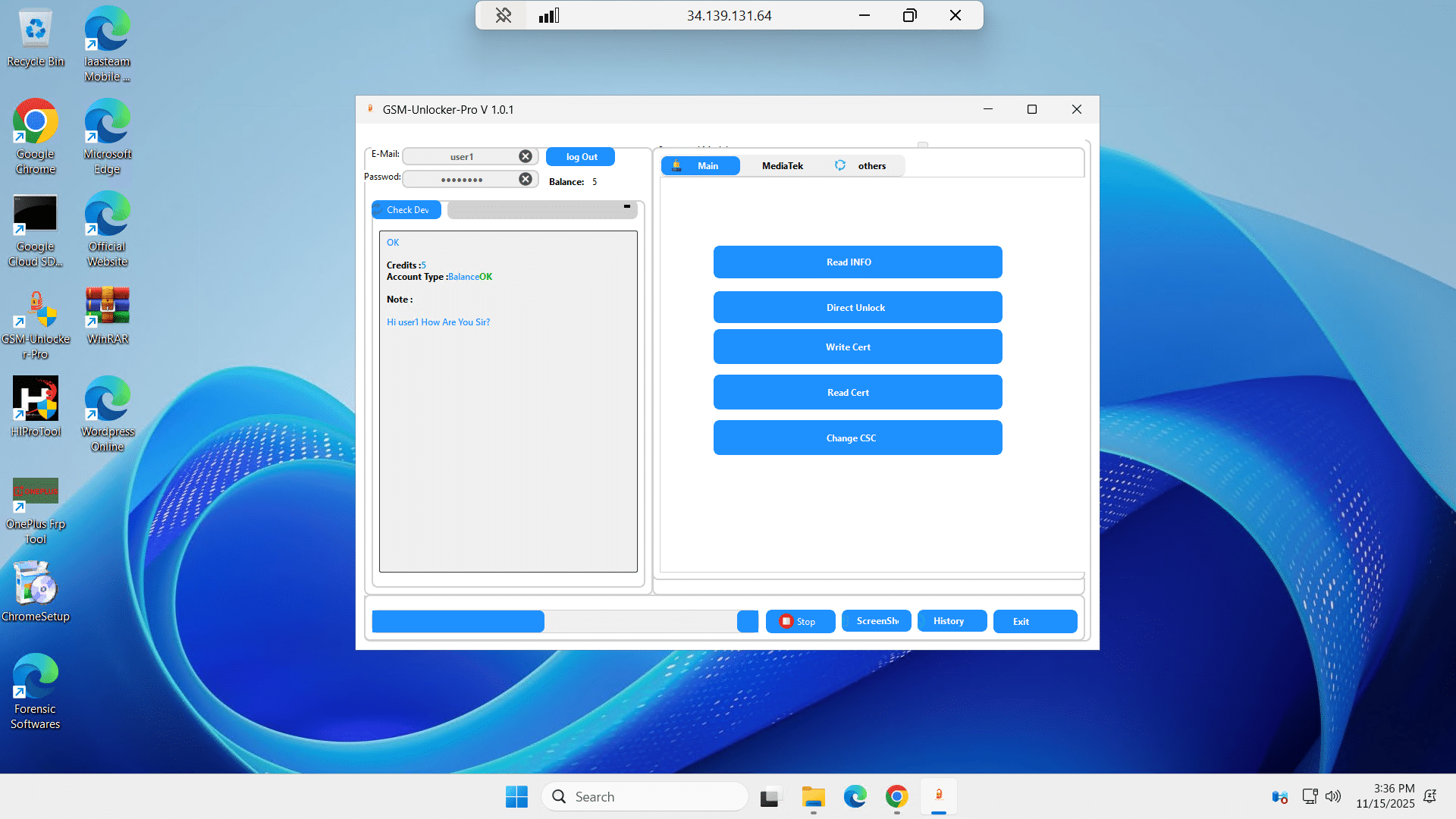This screenshot has width=1456, height=819.
Task: Click the blue progress bar
Action: point(458,621)
